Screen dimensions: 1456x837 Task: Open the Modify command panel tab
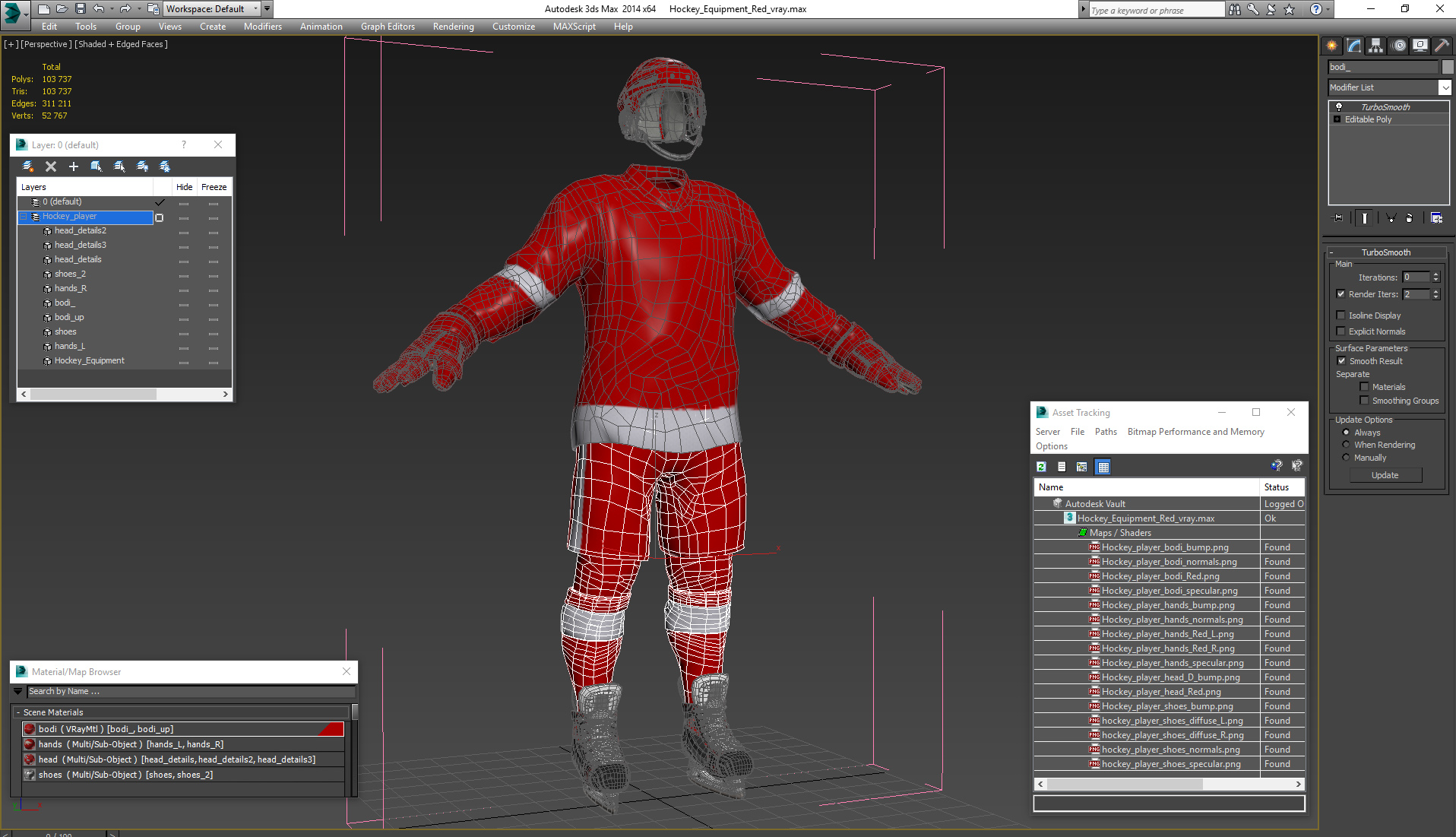[1354, 46]
